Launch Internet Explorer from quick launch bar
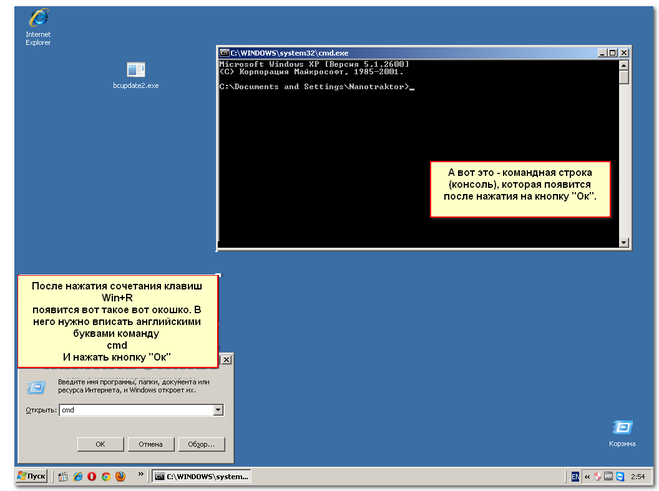 (77, 476)
